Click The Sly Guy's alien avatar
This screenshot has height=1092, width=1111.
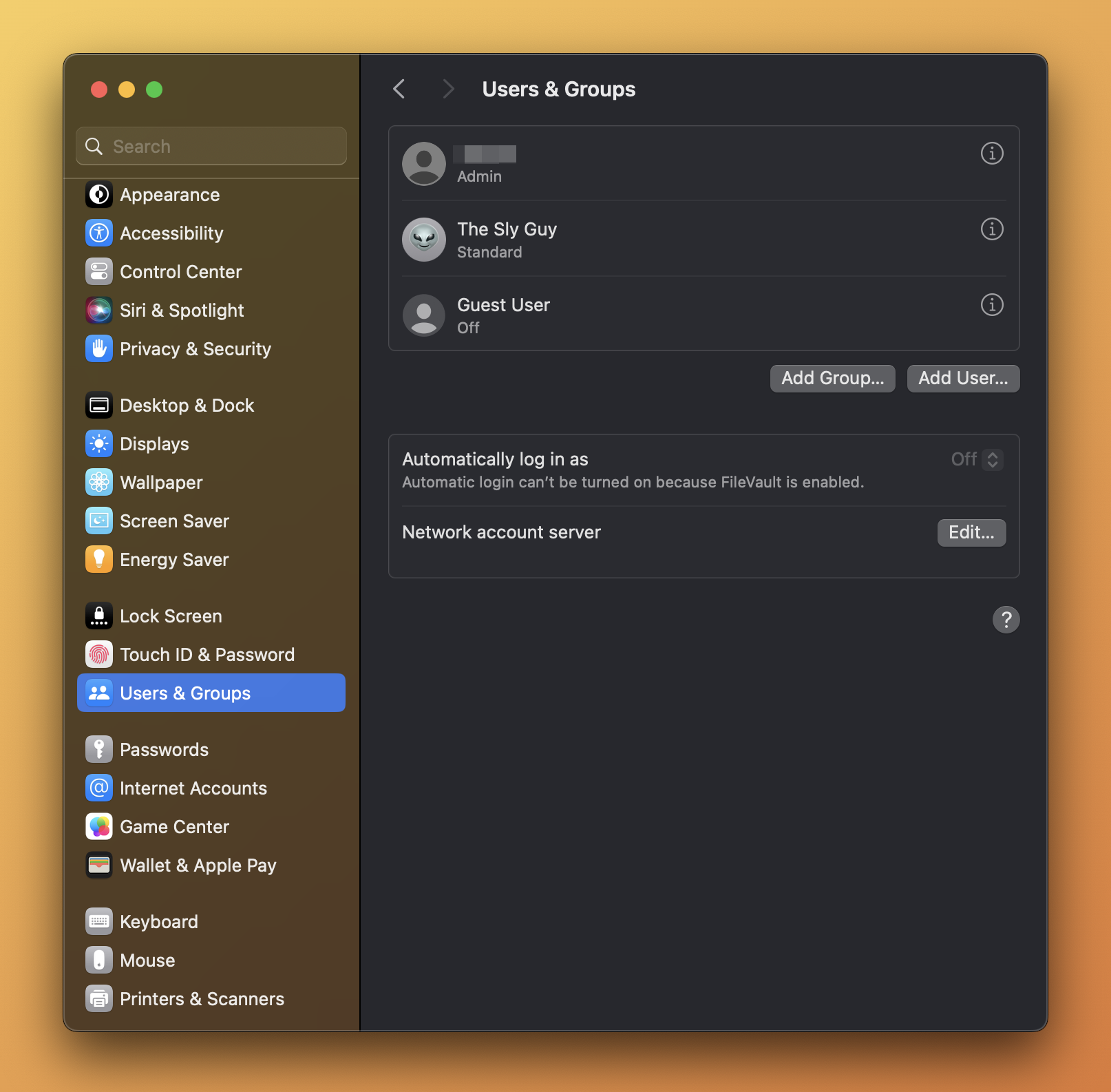tap(423, 240)
